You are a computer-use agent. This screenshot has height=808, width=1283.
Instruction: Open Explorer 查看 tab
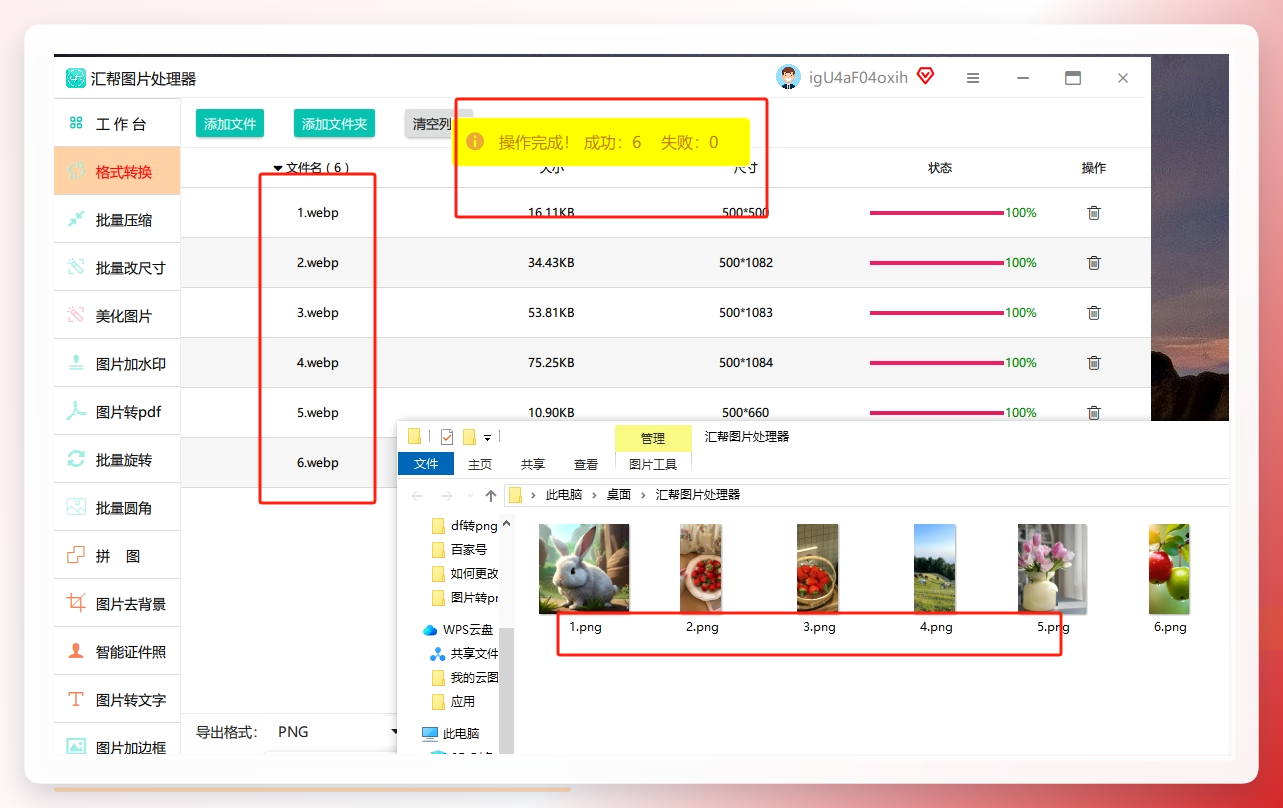pos(586,464)
